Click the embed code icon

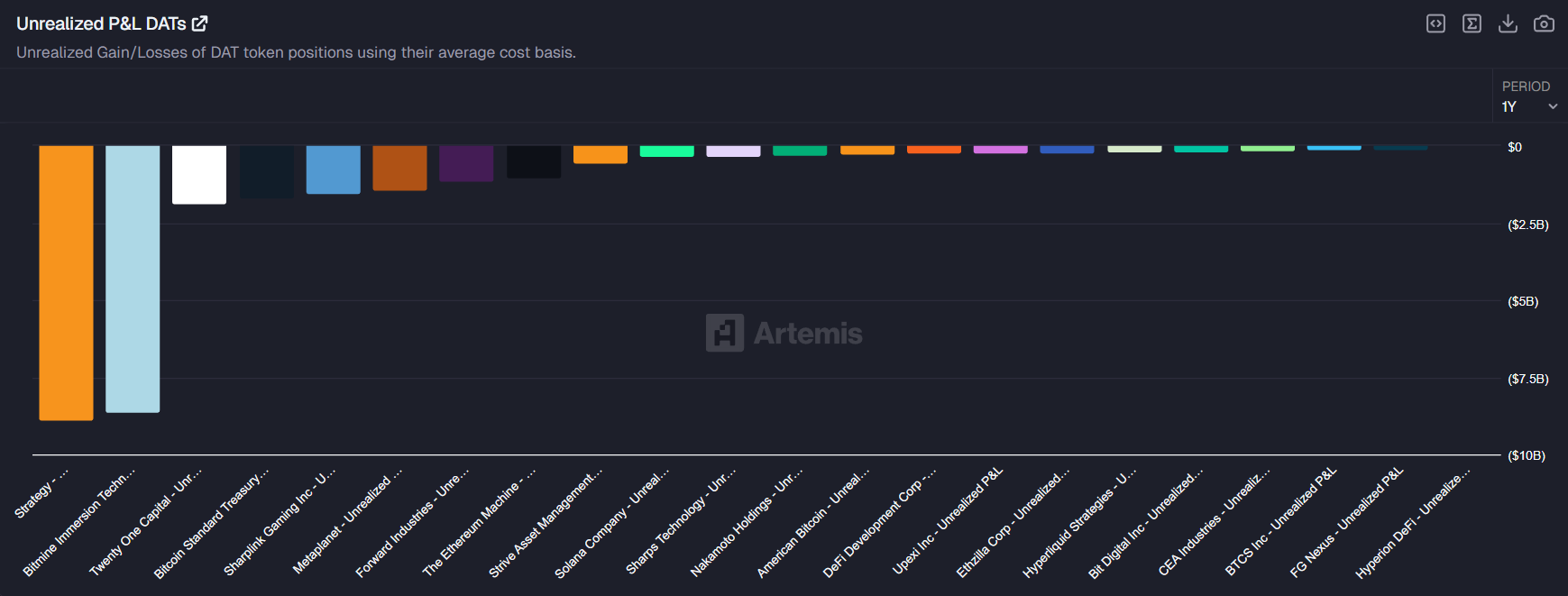[1435, 23]
